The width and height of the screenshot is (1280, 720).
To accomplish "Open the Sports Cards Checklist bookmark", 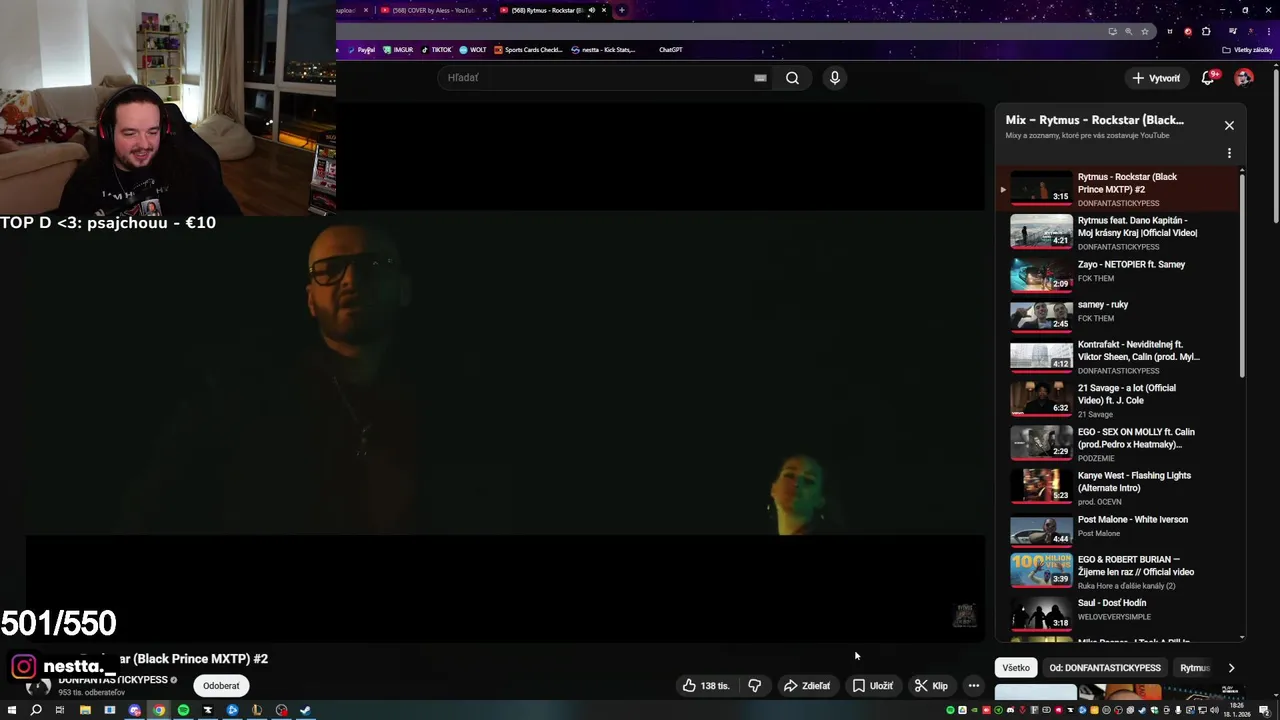I will click(529, 50).
